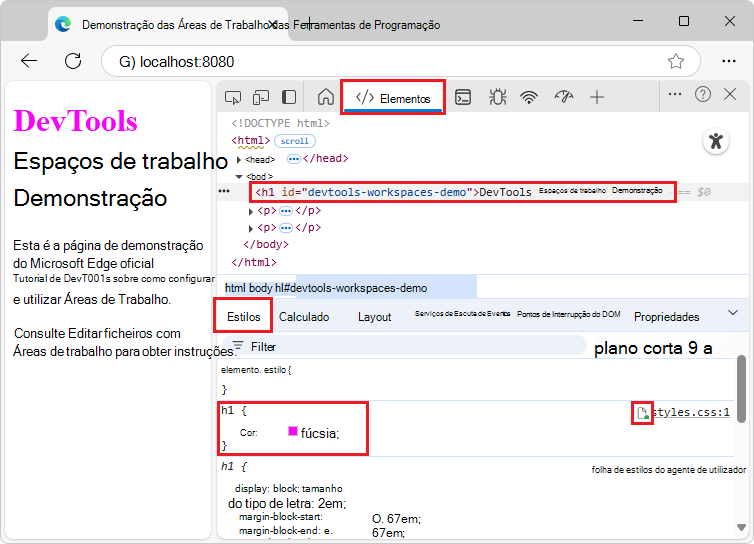Close the DevTools panel
The height and width of the screenshot is (544, 754).
pos(730,94)
